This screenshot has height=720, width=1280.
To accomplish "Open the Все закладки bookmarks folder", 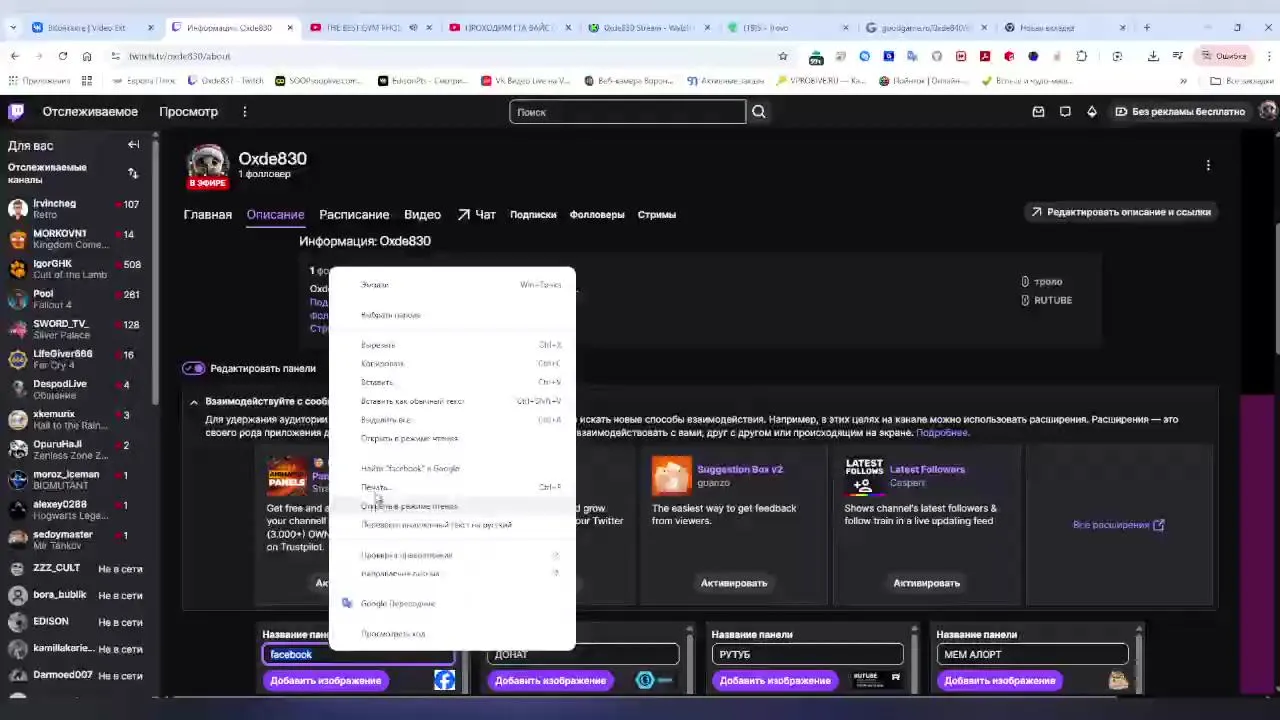I will (x=1241, y=81).
